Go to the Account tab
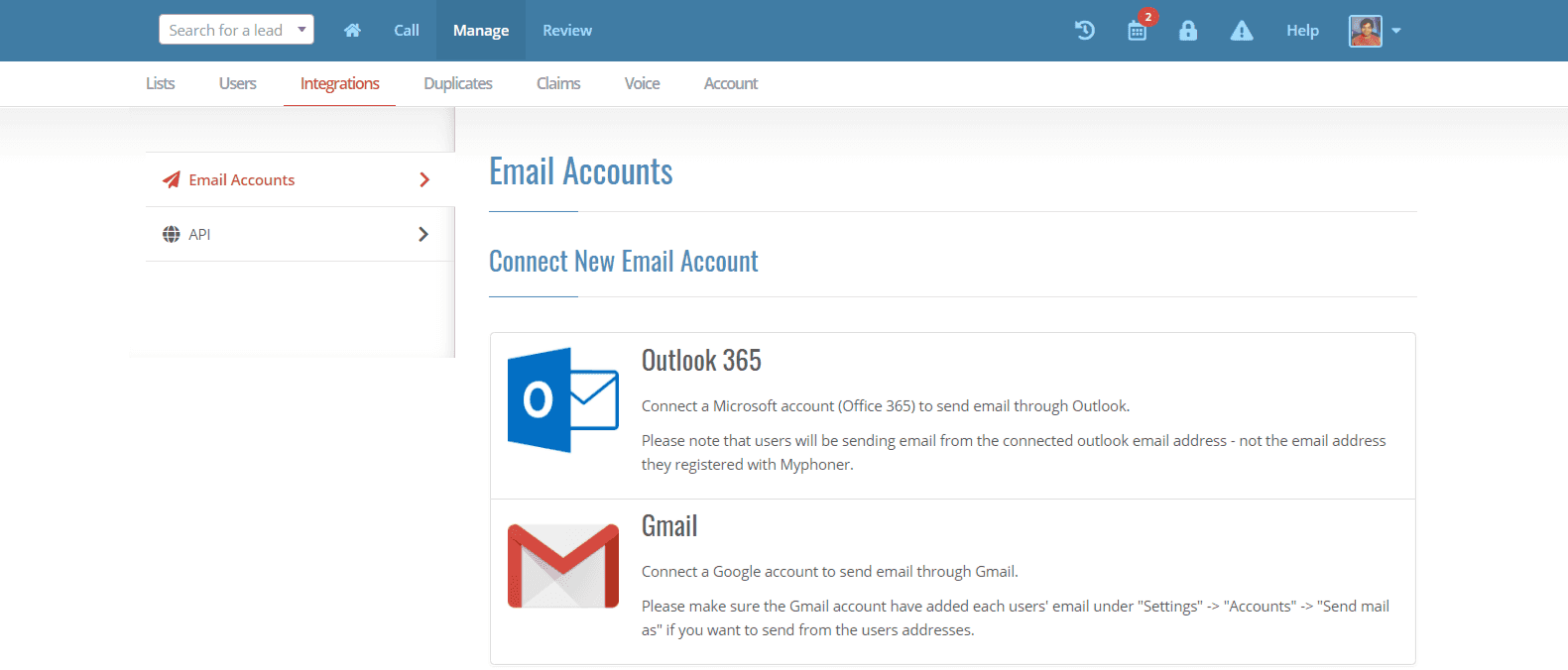Image resolution: width=1568 pixels, height=670 pixels. [731, 83]
